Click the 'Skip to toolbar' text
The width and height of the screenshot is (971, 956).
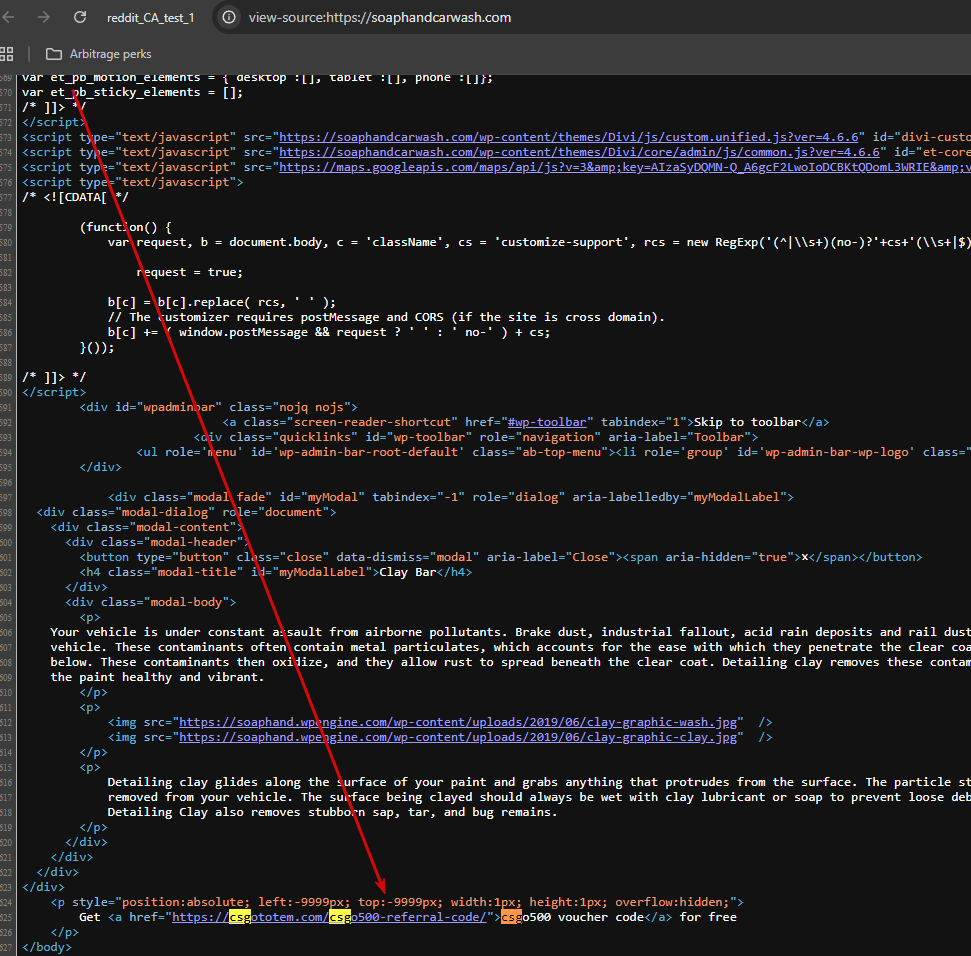click(x=747, y=422)
